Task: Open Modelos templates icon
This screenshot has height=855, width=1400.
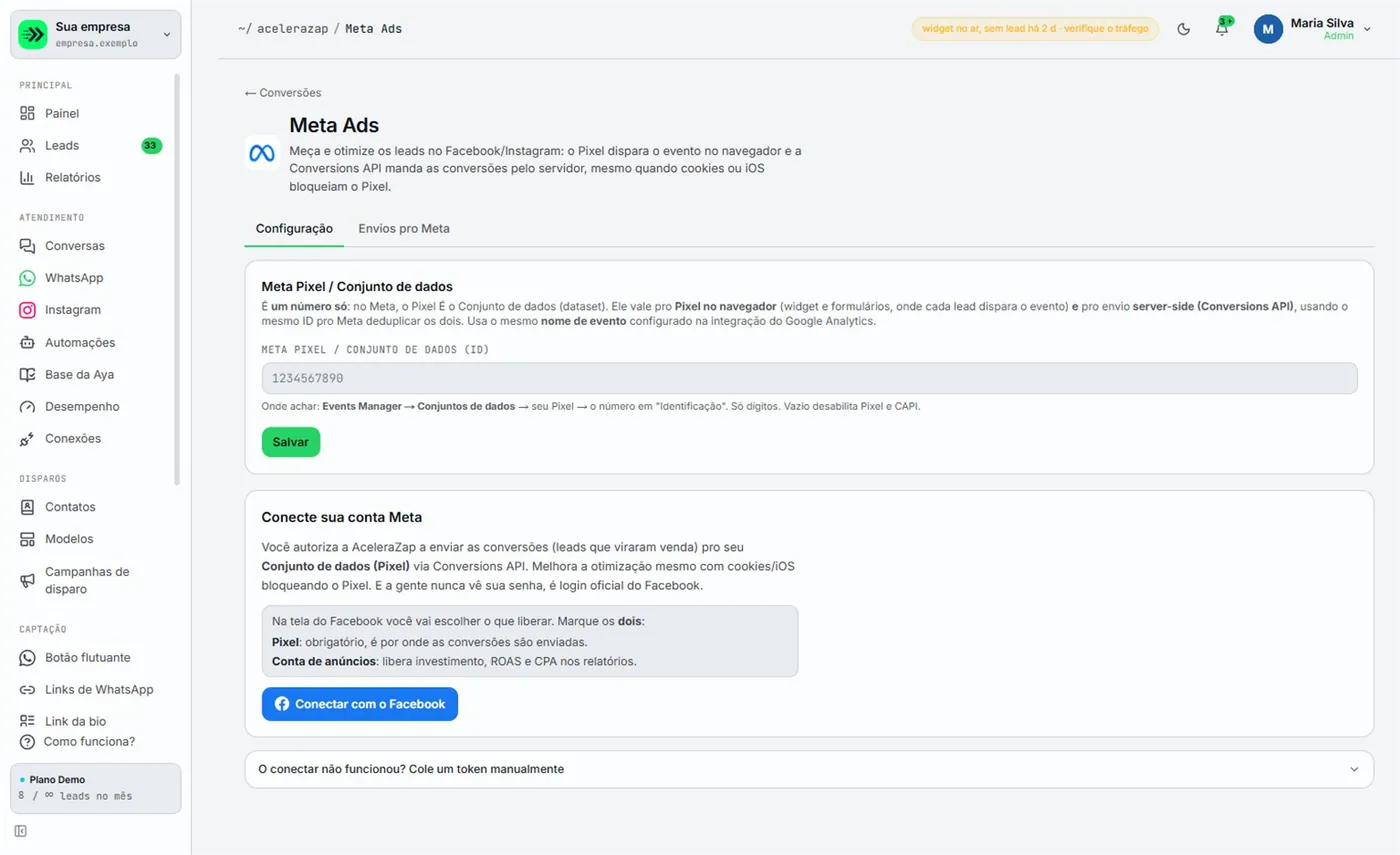Action: point(27,539)
